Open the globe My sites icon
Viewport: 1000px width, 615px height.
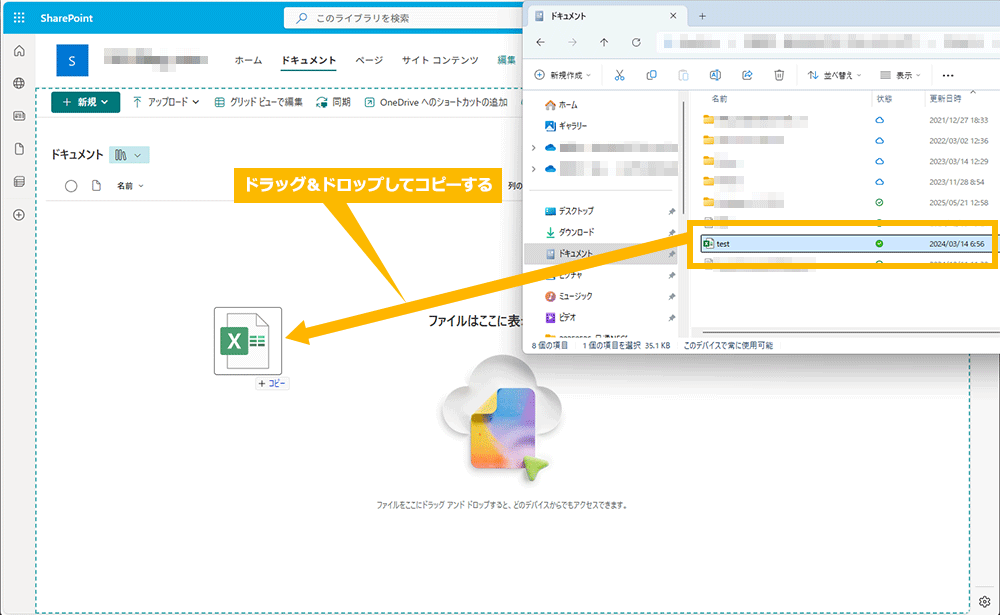point(19,84)
